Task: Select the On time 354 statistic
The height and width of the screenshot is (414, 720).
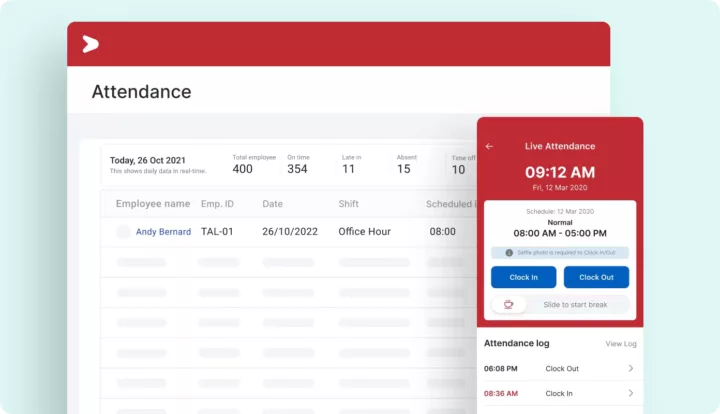Action: tap(298, 164)
